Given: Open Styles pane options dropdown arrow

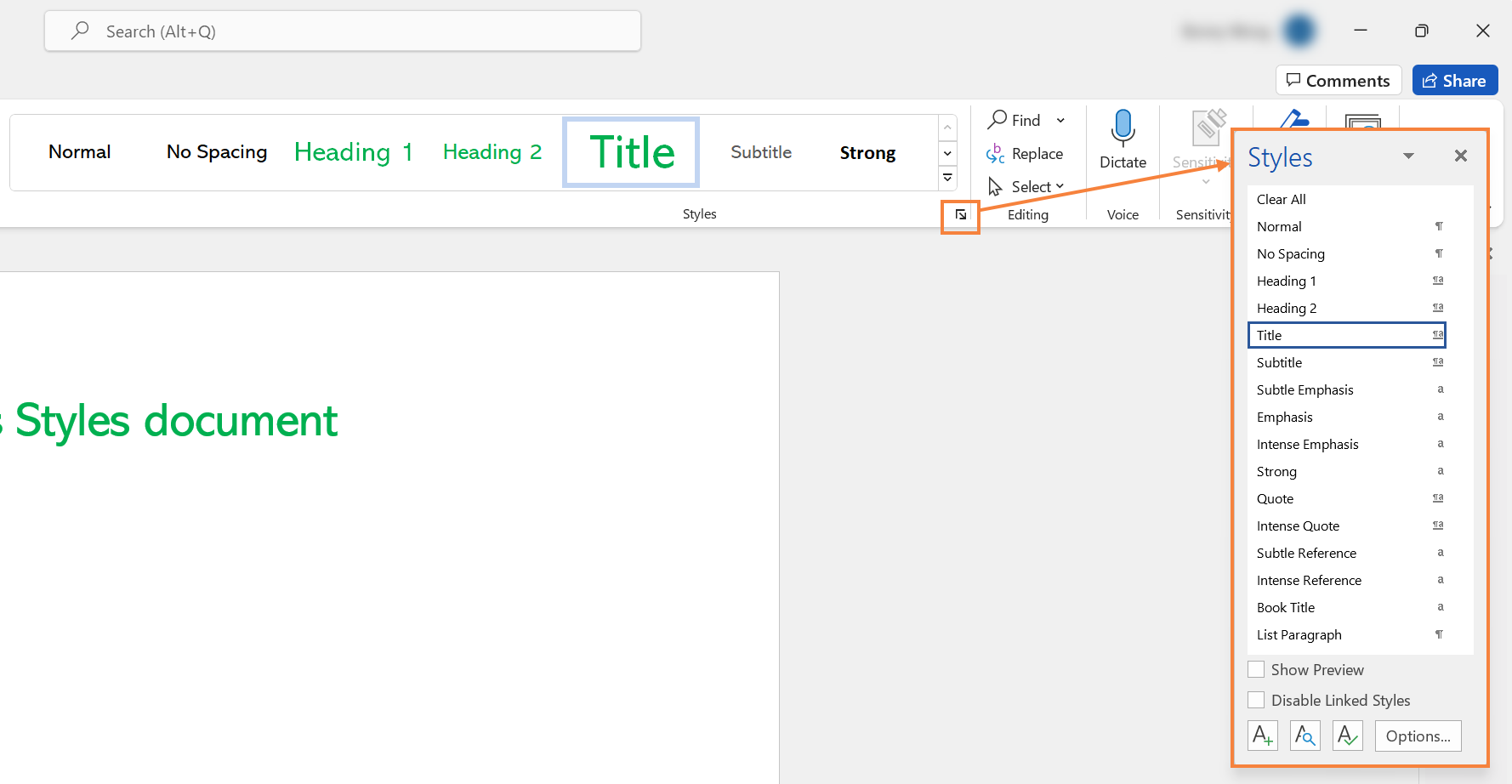Looking at the screenshot, I should click(1408, 156).
